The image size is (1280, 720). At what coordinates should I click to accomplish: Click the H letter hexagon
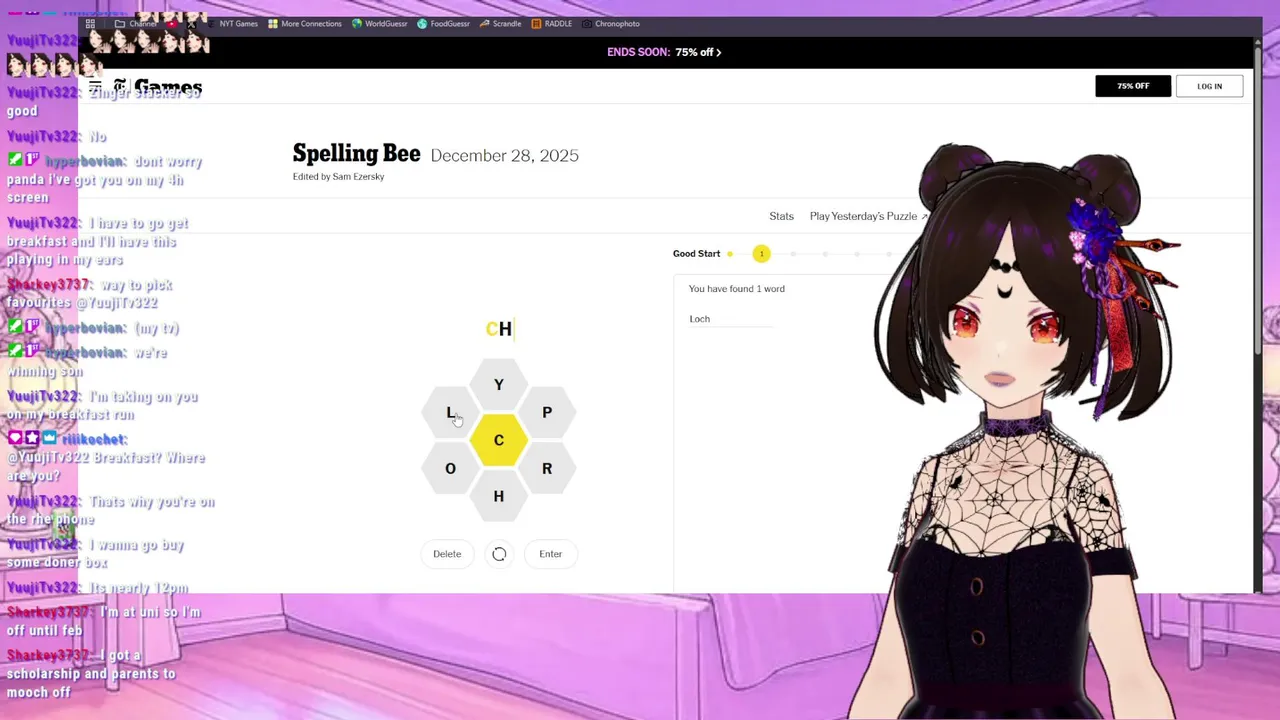[498, 496]
